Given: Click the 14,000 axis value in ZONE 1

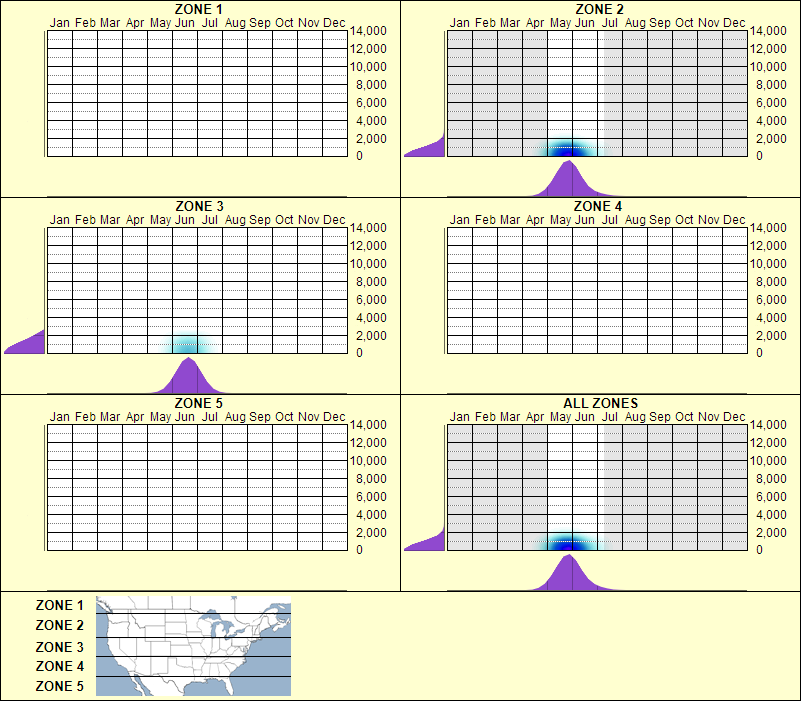Looking at the screenshot, I should click(x=369, y=31).
